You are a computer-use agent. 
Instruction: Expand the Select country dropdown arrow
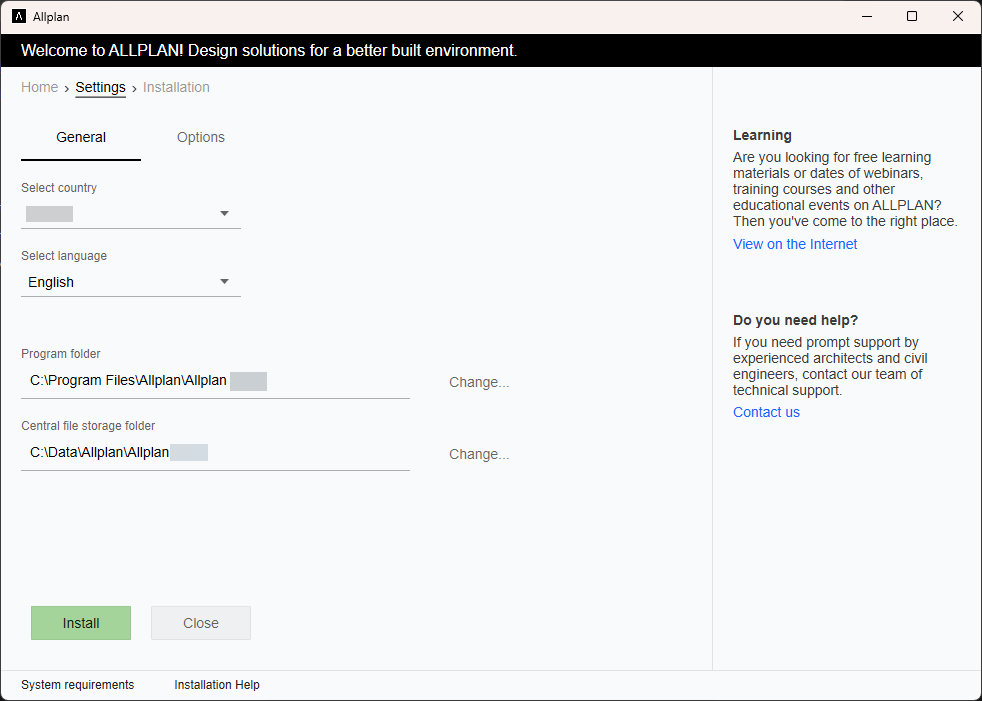(224, 214)
